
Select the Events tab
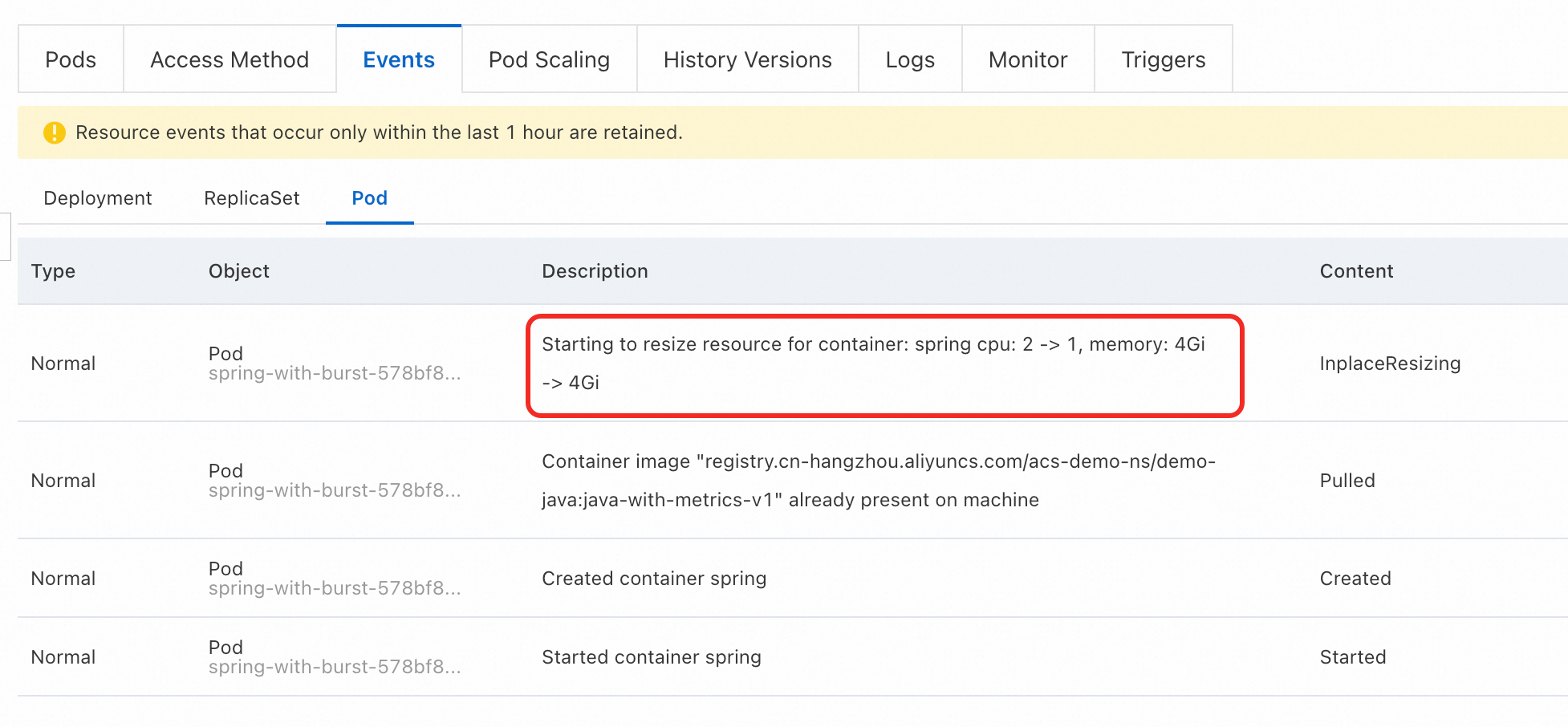point(399,60)
